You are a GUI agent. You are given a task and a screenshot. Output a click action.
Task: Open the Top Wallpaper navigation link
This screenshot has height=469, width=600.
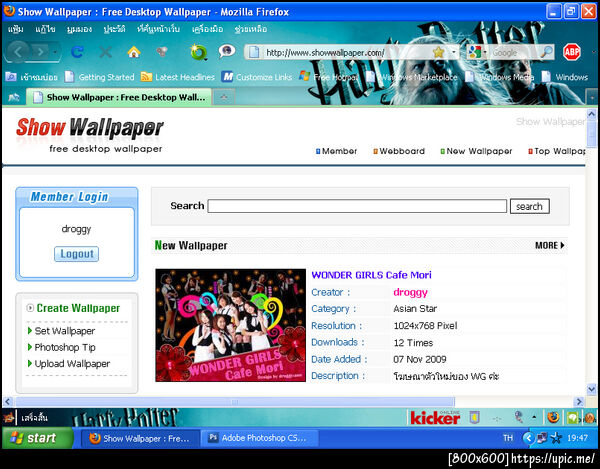pos(557,151)
